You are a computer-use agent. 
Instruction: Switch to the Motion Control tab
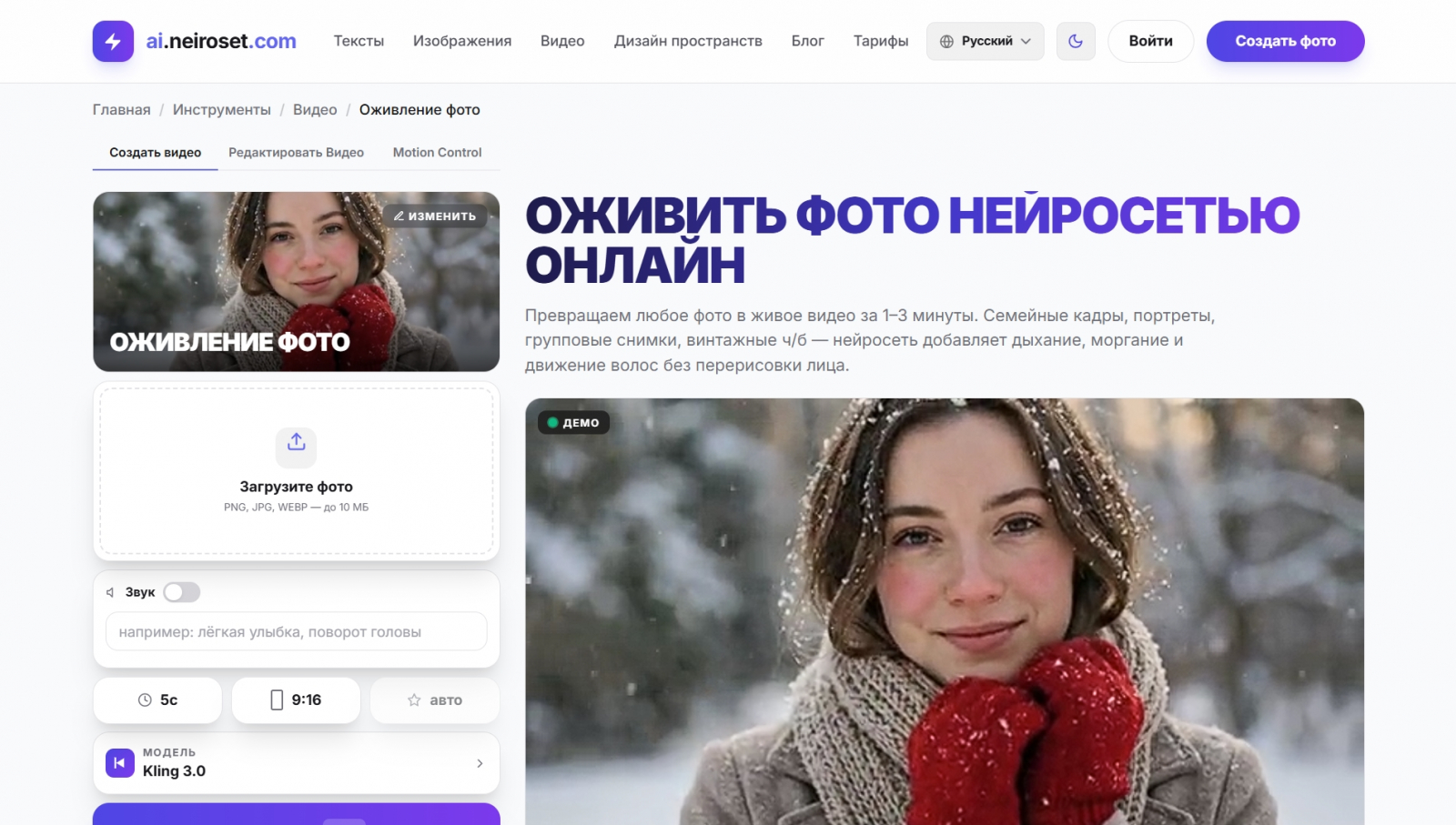(x=437, y=153)
